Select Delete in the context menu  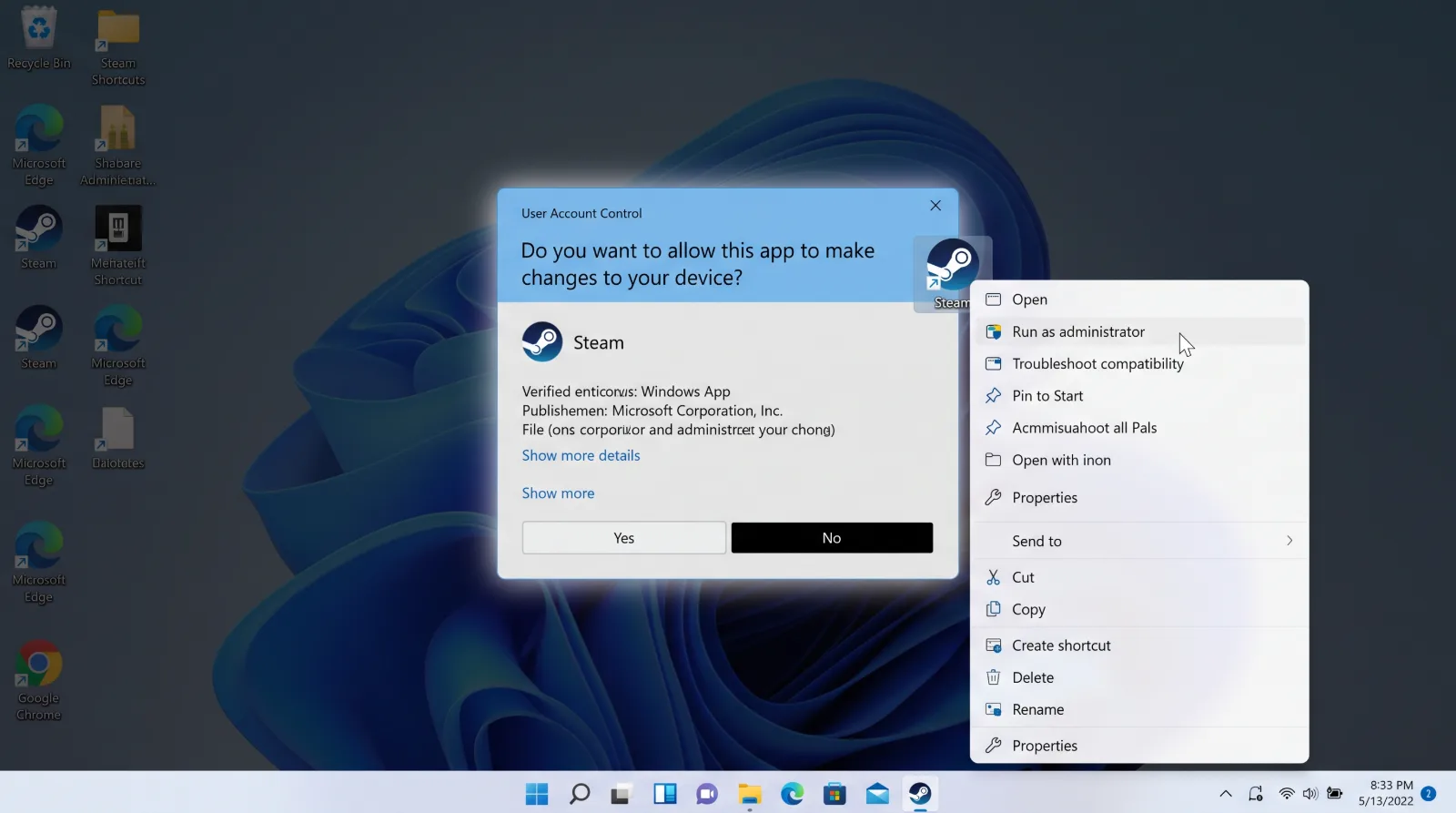(1139, 677)
